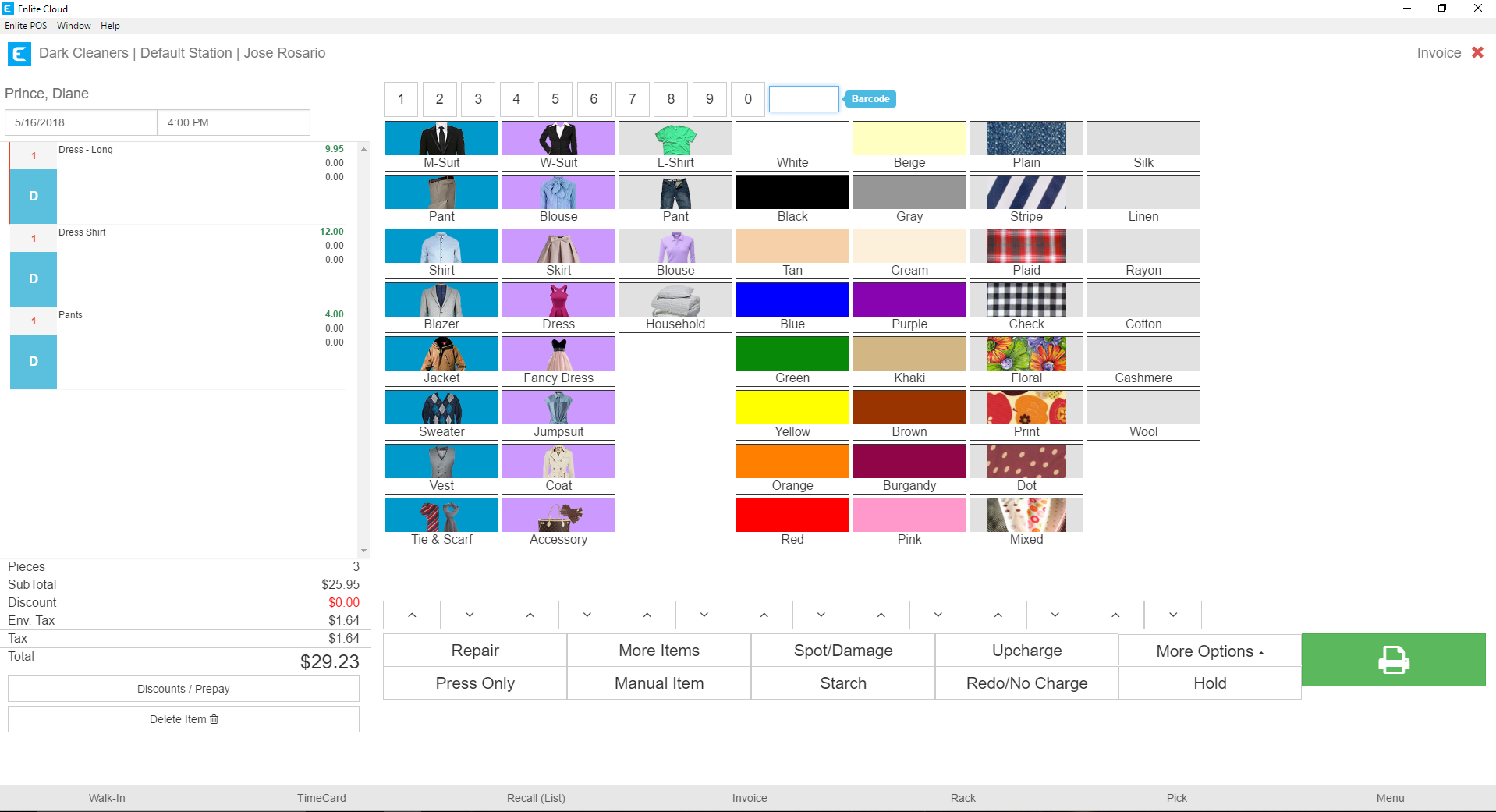The image size is (1496, 812).
Task: Select the Accessory handbag item
Action: pos(558,523)
